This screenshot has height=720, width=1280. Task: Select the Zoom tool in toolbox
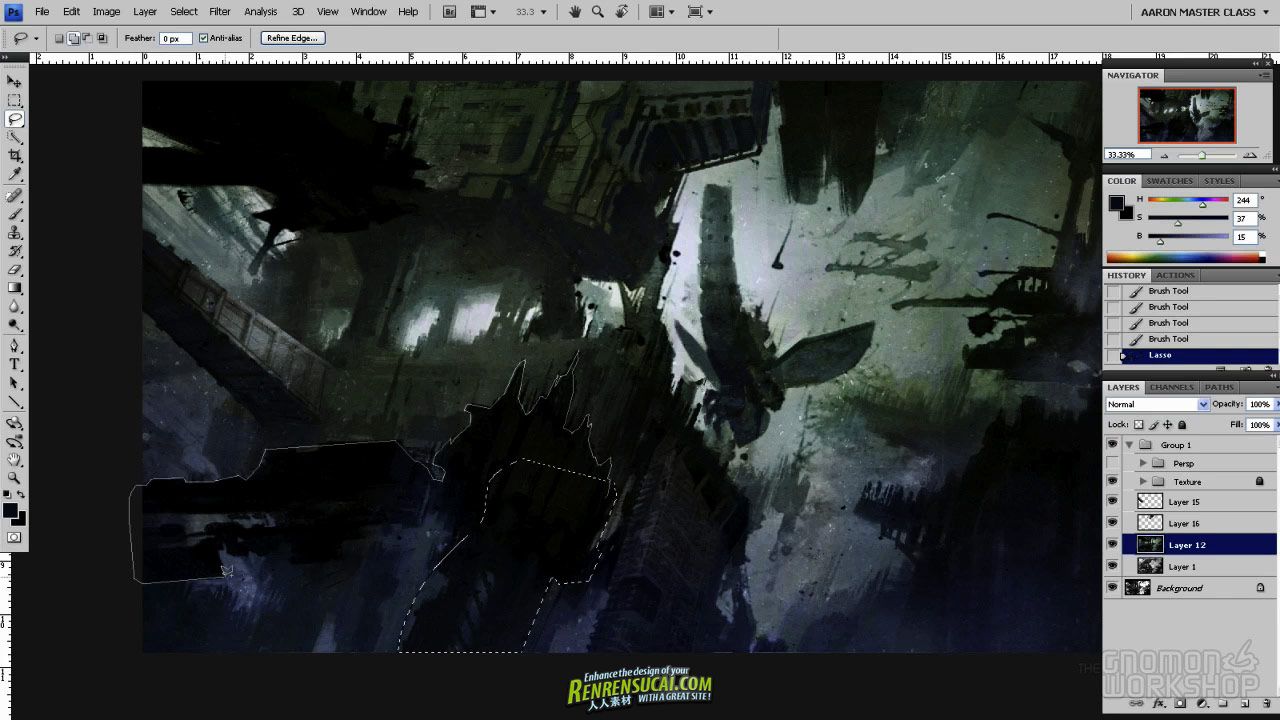click(x=14, y=478)
